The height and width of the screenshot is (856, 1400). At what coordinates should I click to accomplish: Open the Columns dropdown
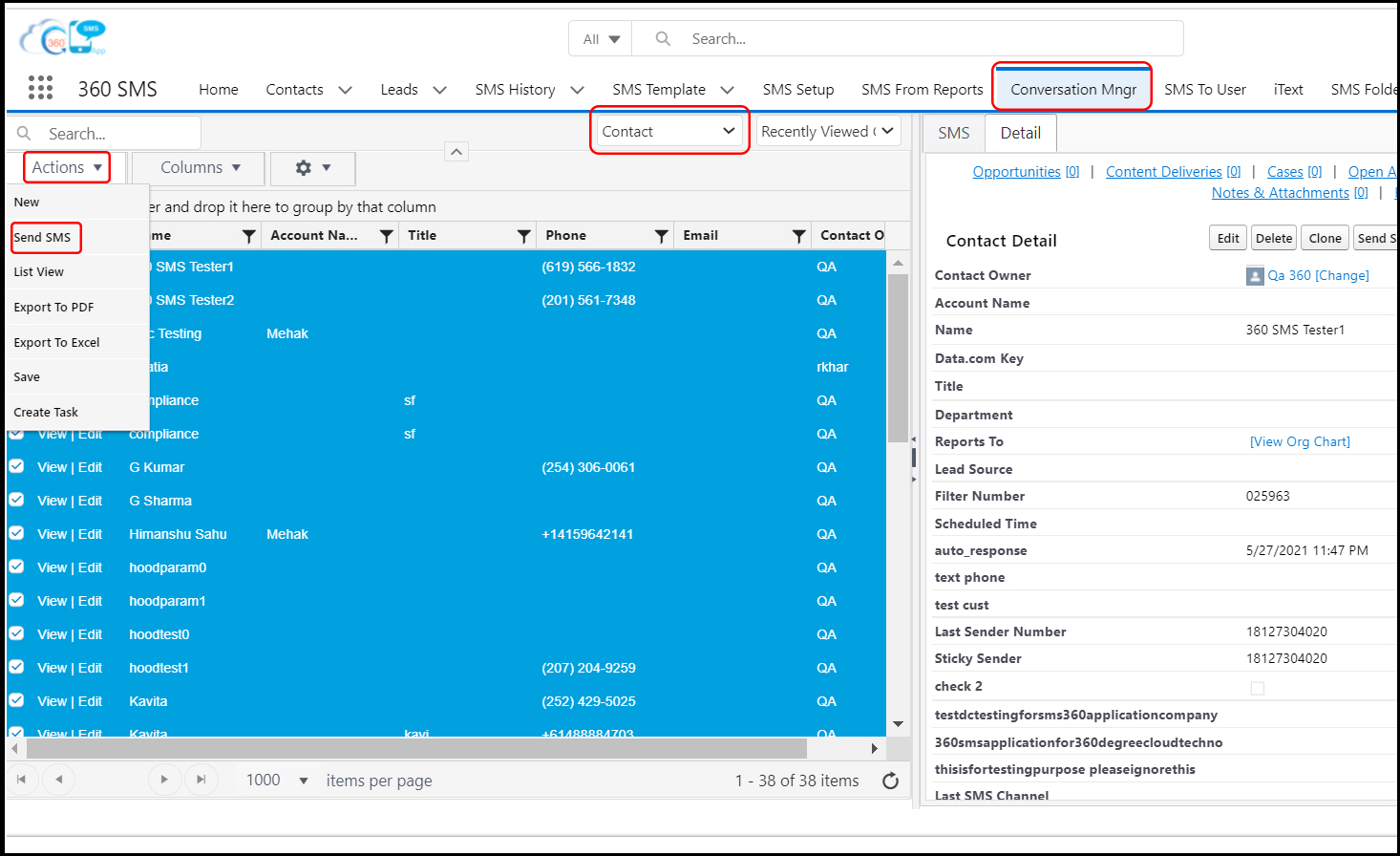200,167
